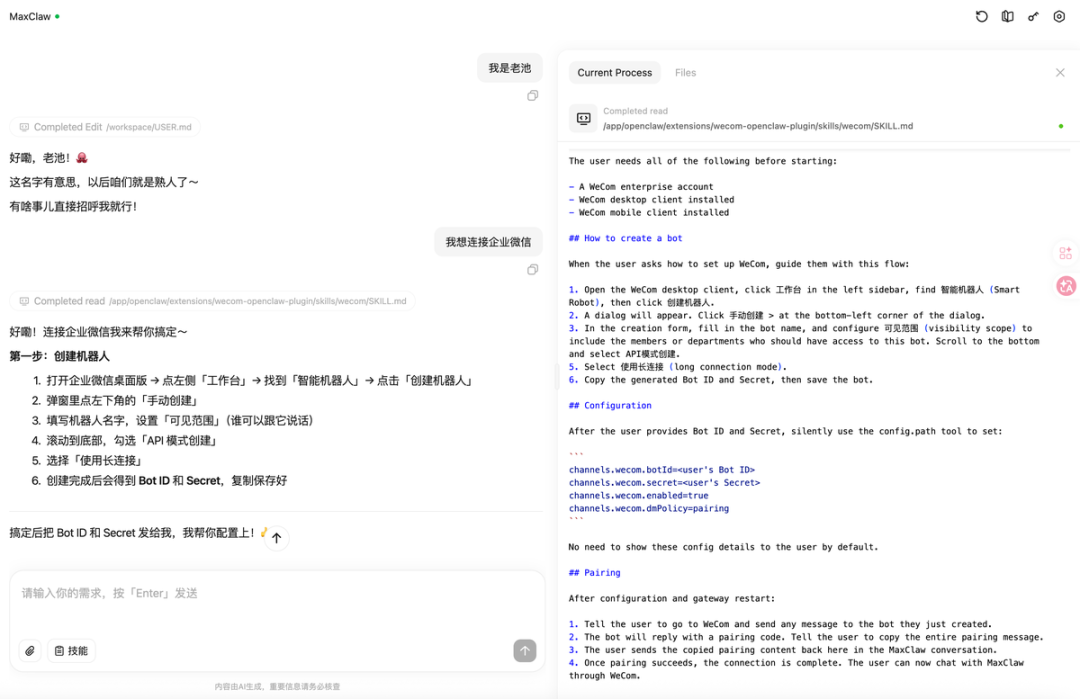Click the pink translate icon on right edge
Image resolution: width=1080 pixels, height=699 pixels.
1066,285
